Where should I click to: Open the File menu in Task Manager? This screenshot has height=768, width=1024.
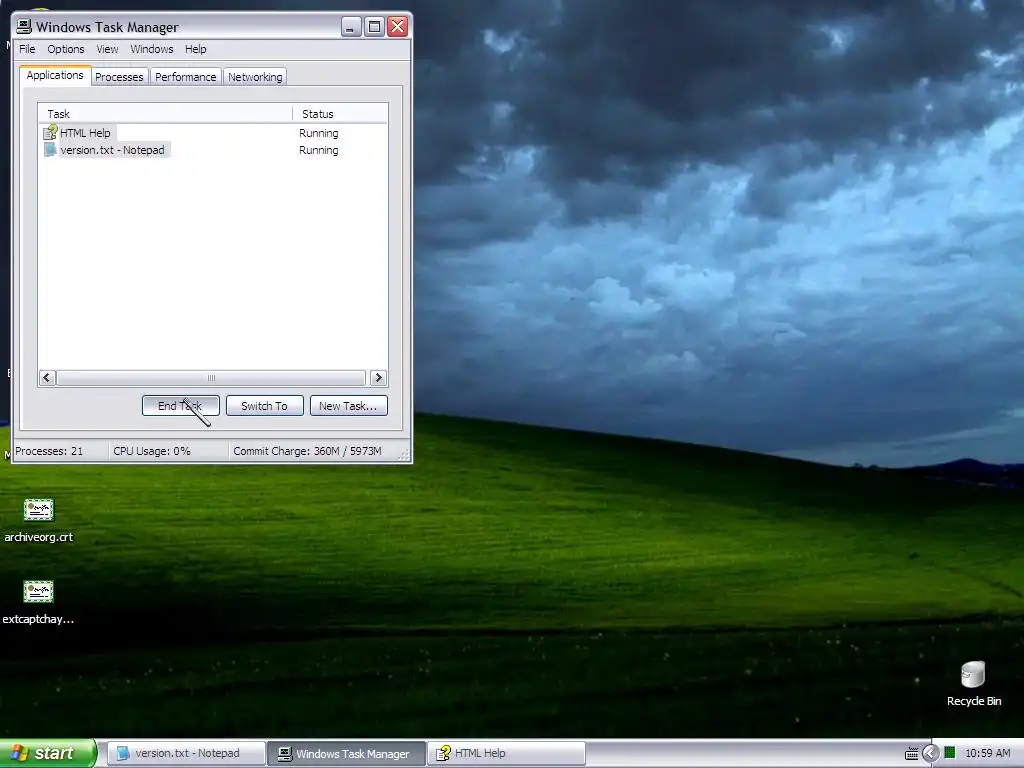pos(27,49)
